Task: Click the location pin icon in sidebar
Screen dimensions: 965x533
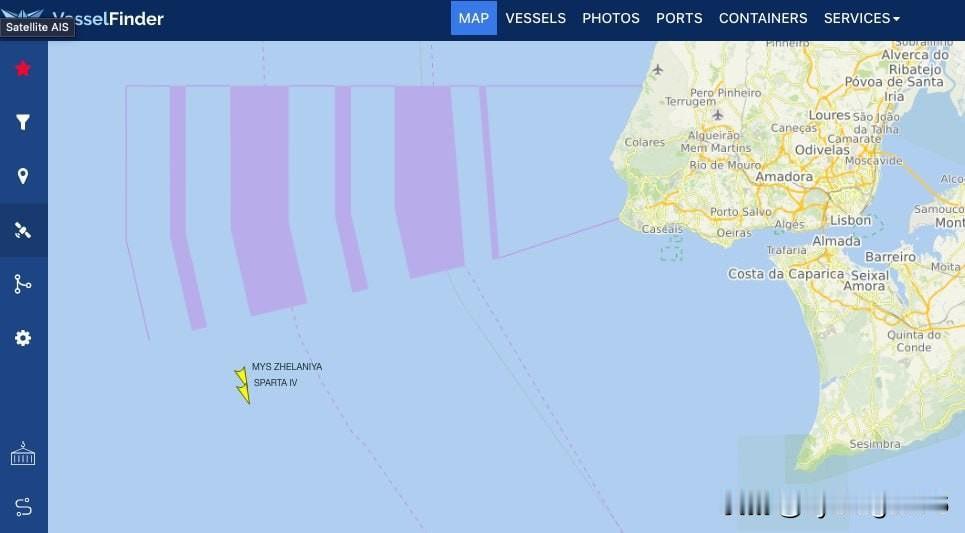Action: pyautogui.click(x=23, y=176)
